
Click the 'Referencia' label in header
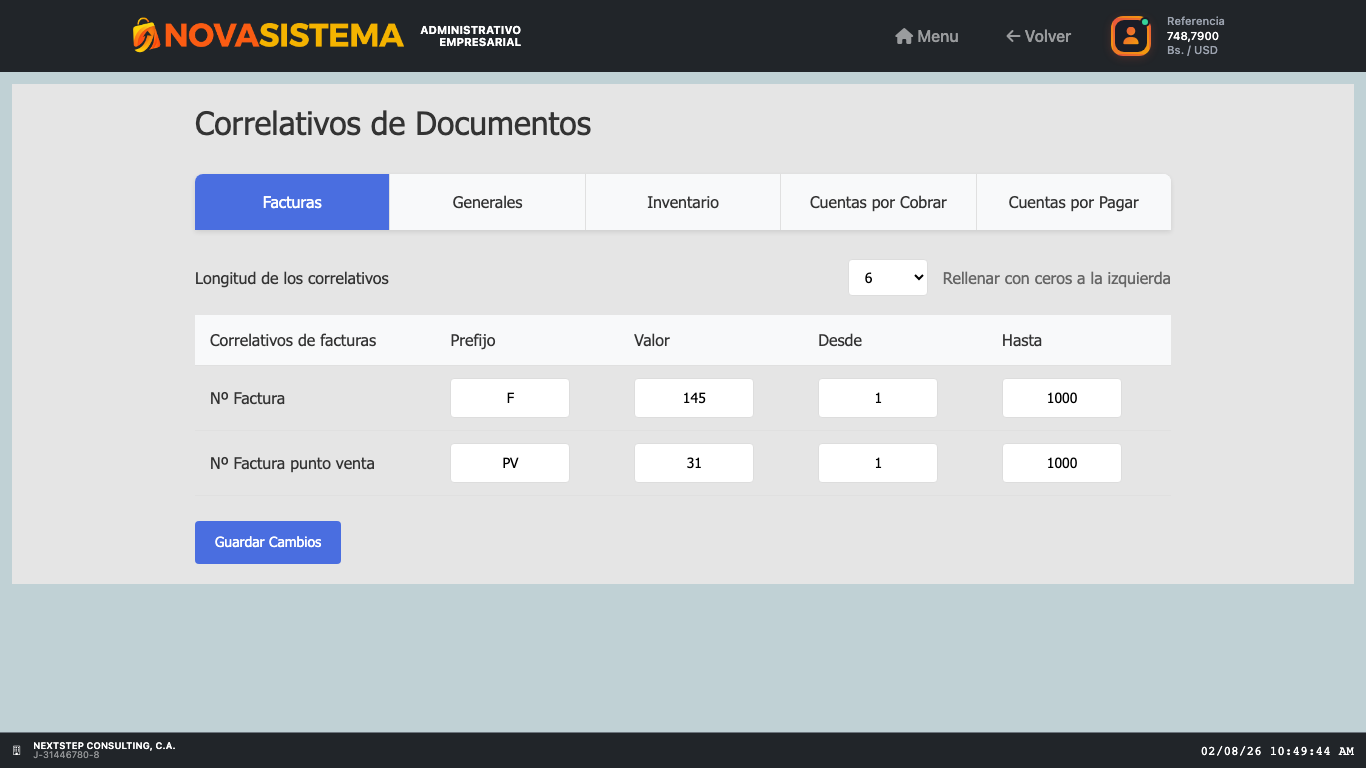coord(1195,21)
